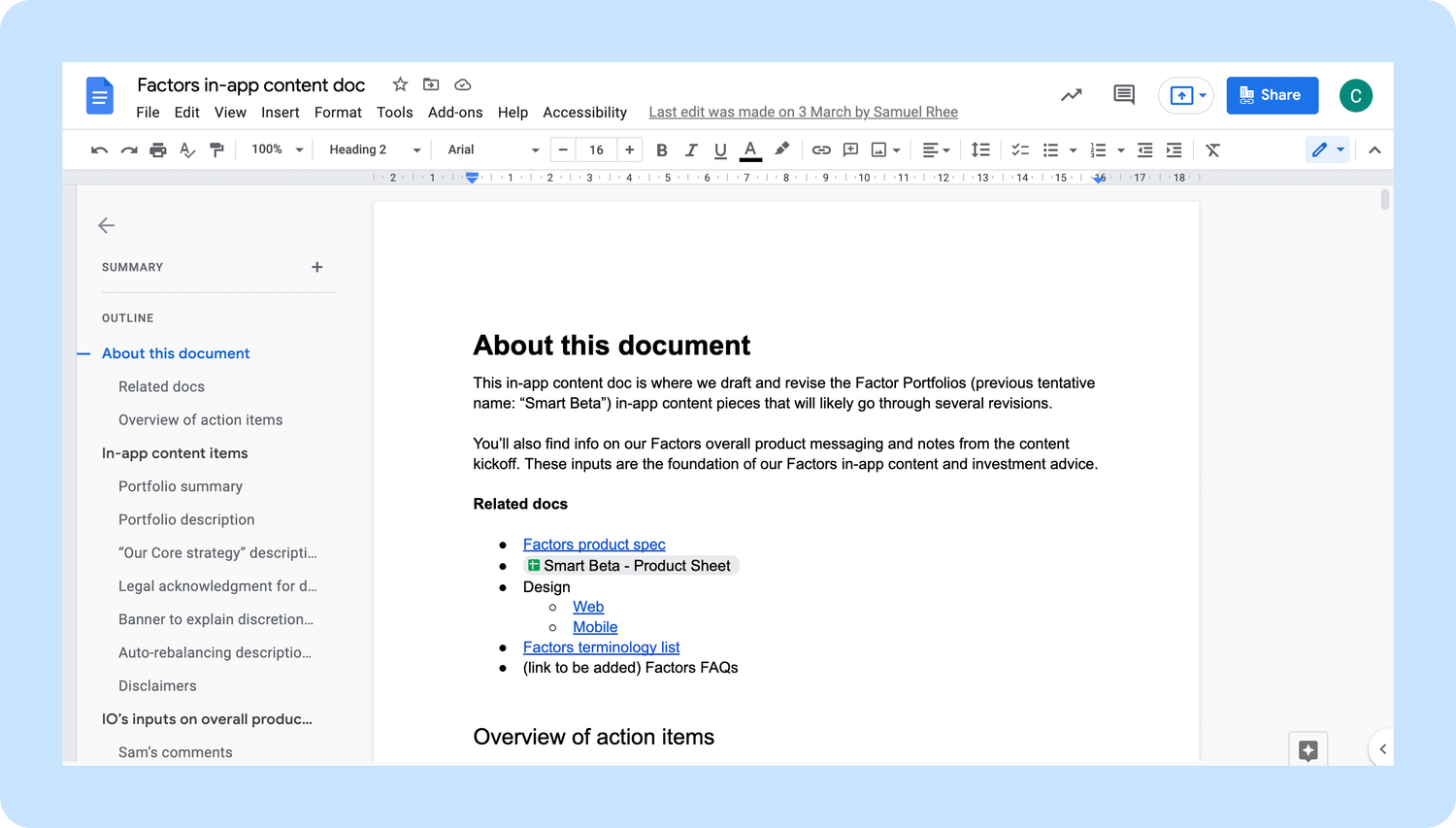
Task: Open the Add-ons menu
Action: 455,113
